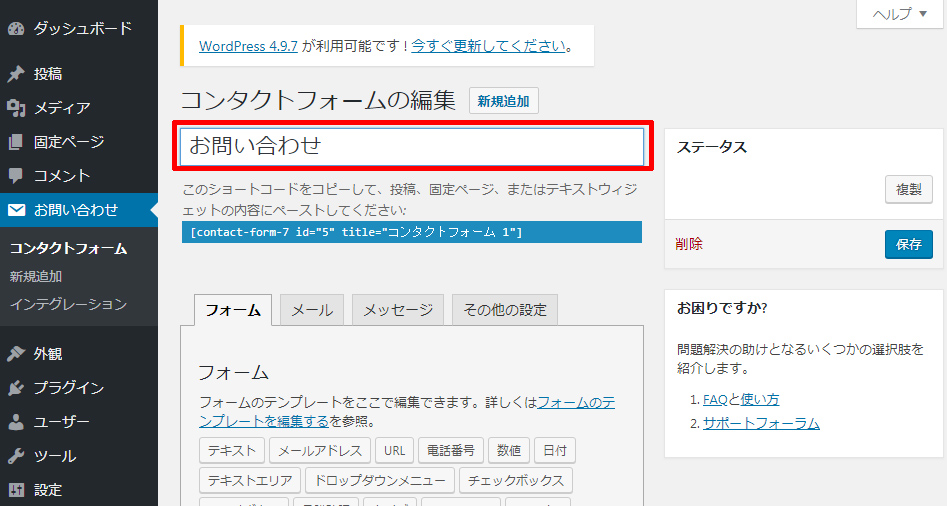Click the pages icon beside 固定ページ

pos(16,142)
